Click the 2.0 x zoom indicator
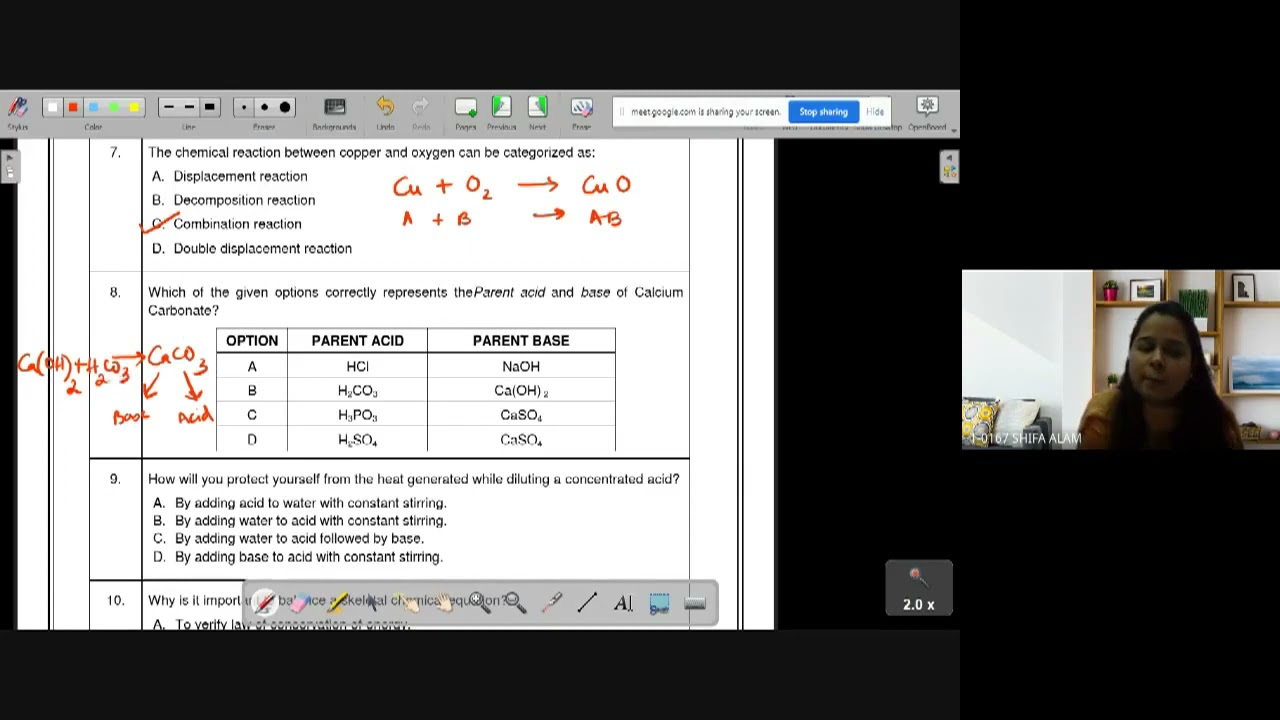Image resolution: width=1280 pixels, height=720 pixels. 919,588
